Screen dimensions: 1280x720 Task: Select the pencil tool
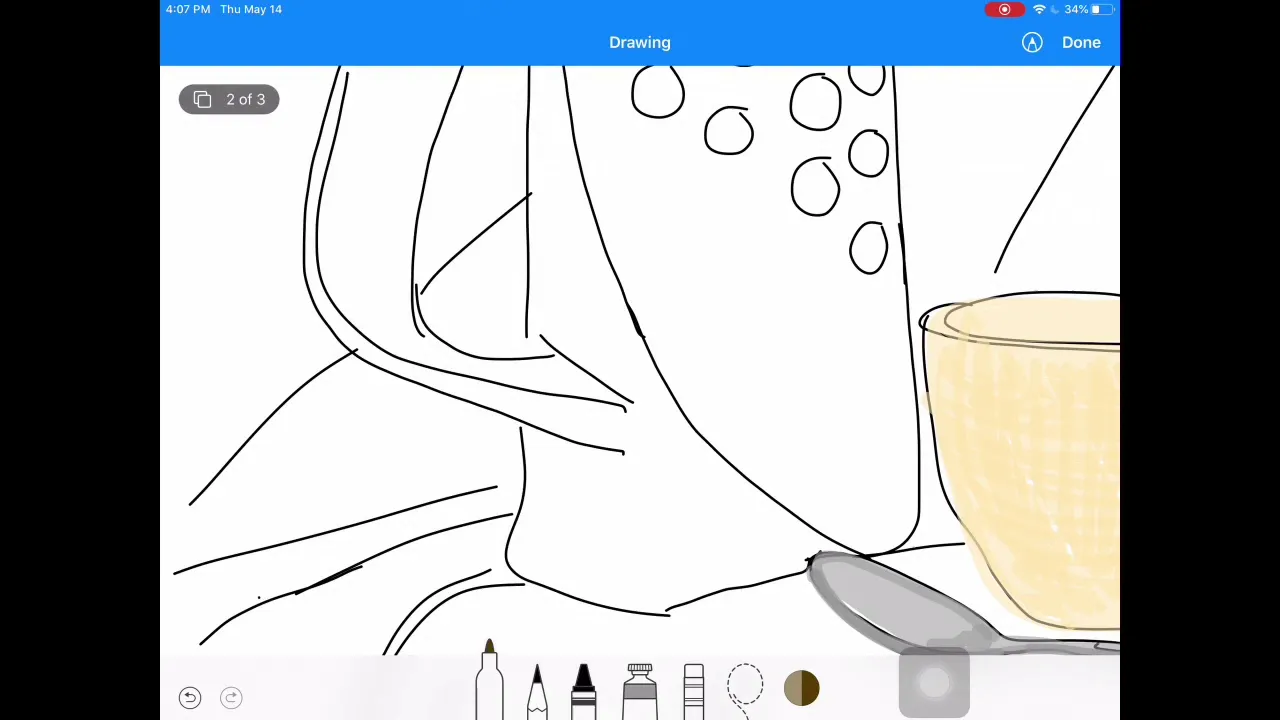537,690
